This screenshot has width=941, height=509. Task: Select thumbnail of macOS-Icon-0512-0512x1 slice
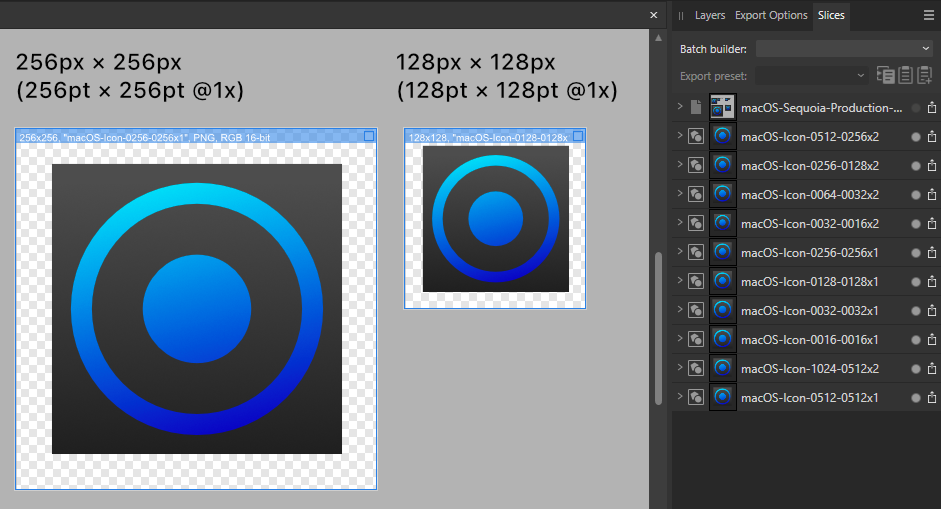pos(723,397)
